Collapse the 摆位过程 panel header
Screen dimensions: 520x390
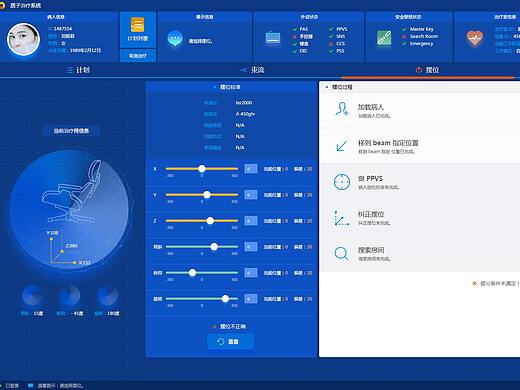coord(420,87)
